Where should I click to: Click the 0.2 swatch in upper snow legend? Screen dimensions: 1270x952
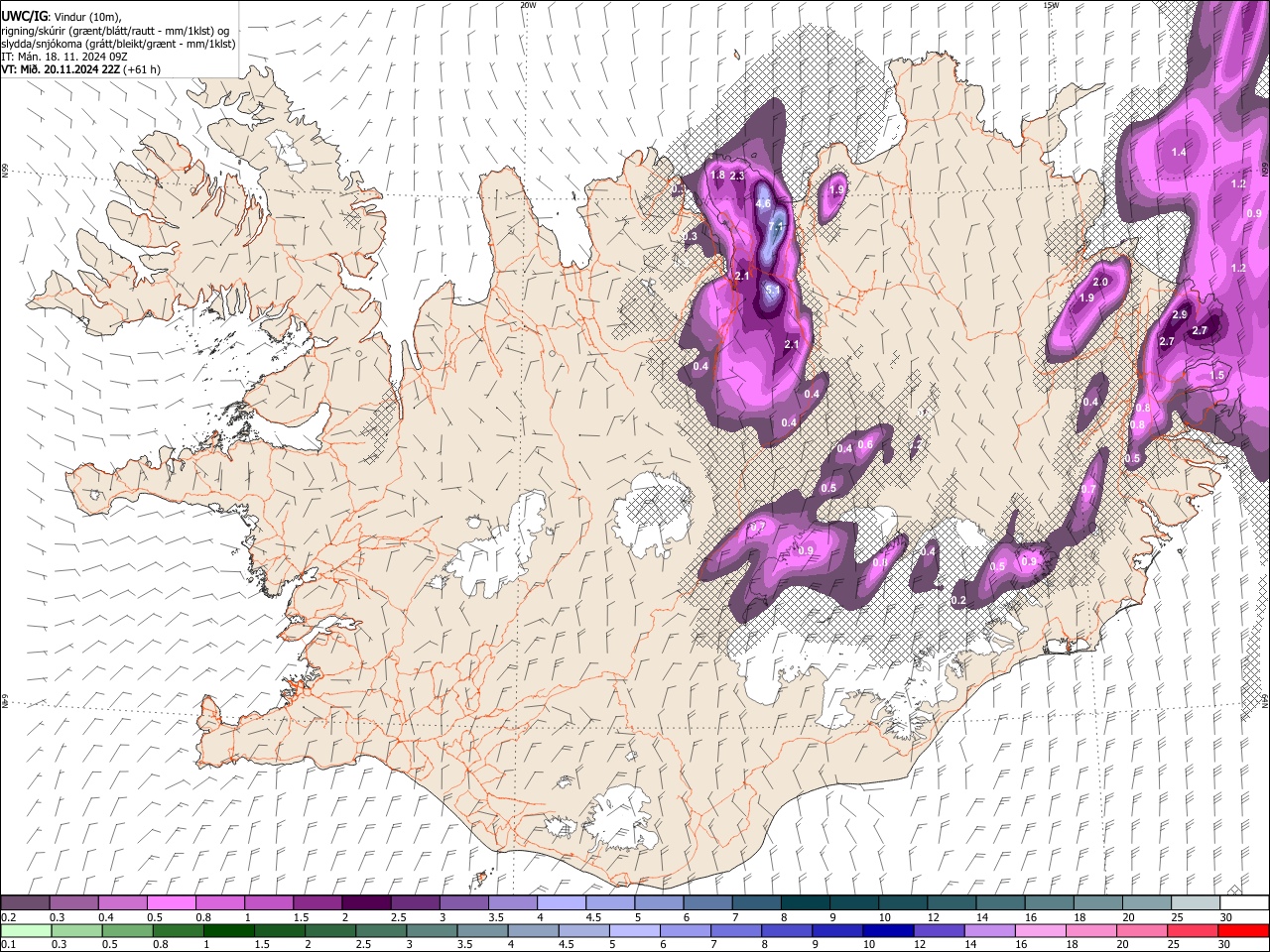click(25, 903)
